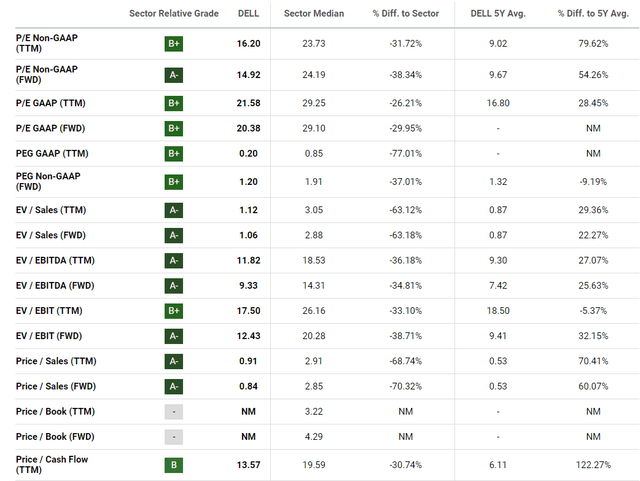Click the B grade badge for Price / Cash Flow

click(x=174, y=464)
